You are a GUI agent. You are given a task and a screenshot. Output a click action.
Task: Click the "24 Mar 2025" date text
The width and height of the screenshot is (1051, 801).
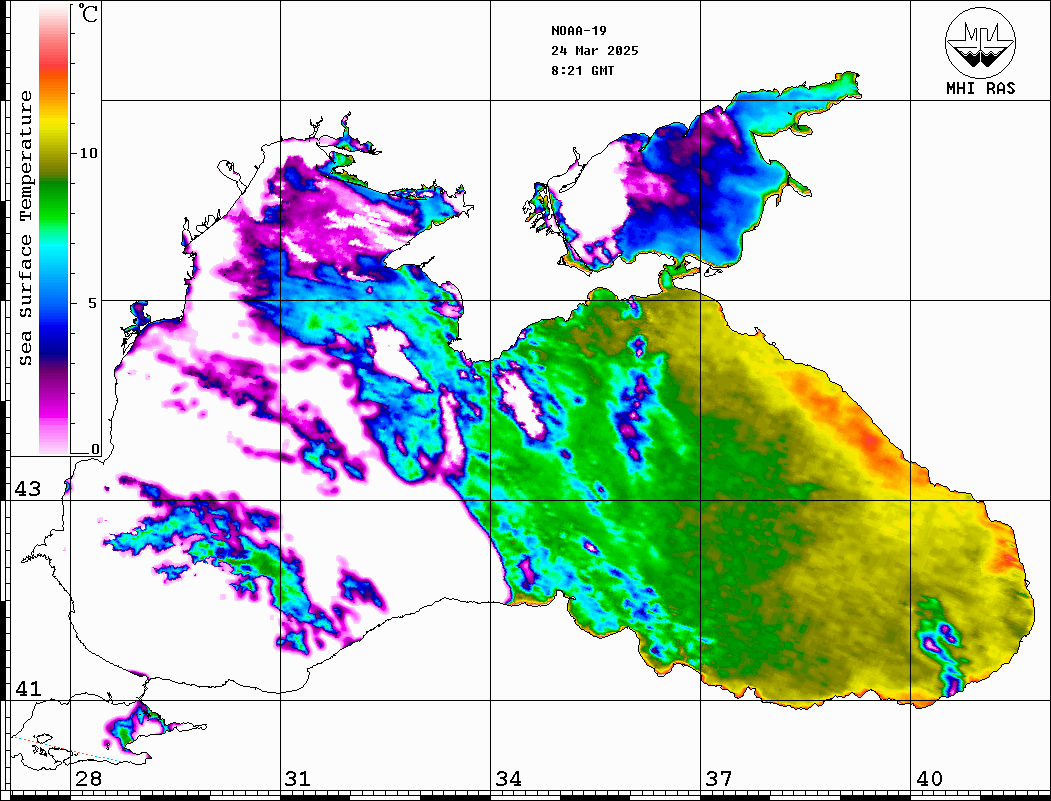[x=595, y=51]
